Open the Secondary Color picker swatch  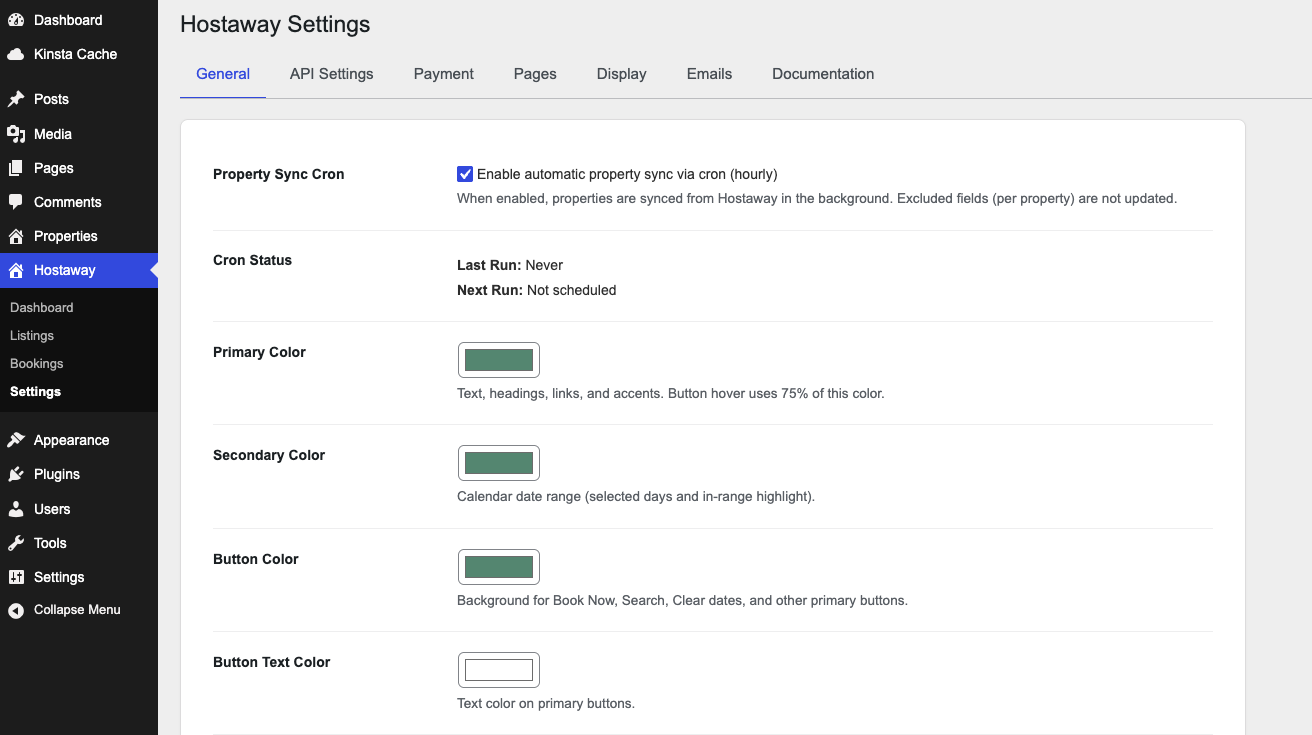pos(499,463)
